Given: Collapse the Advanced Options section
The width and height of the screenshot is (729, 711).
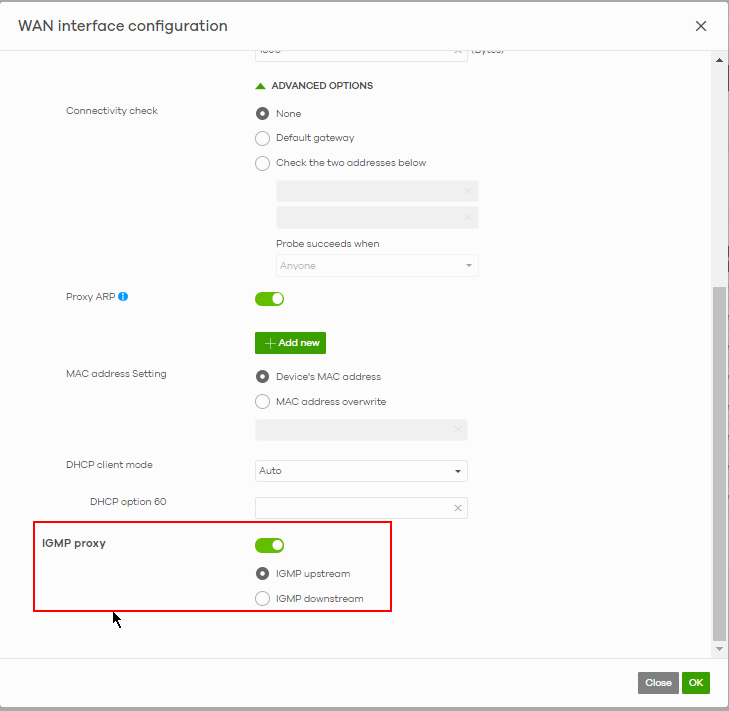Looking at the screenshot, I should tap(314, 86).
